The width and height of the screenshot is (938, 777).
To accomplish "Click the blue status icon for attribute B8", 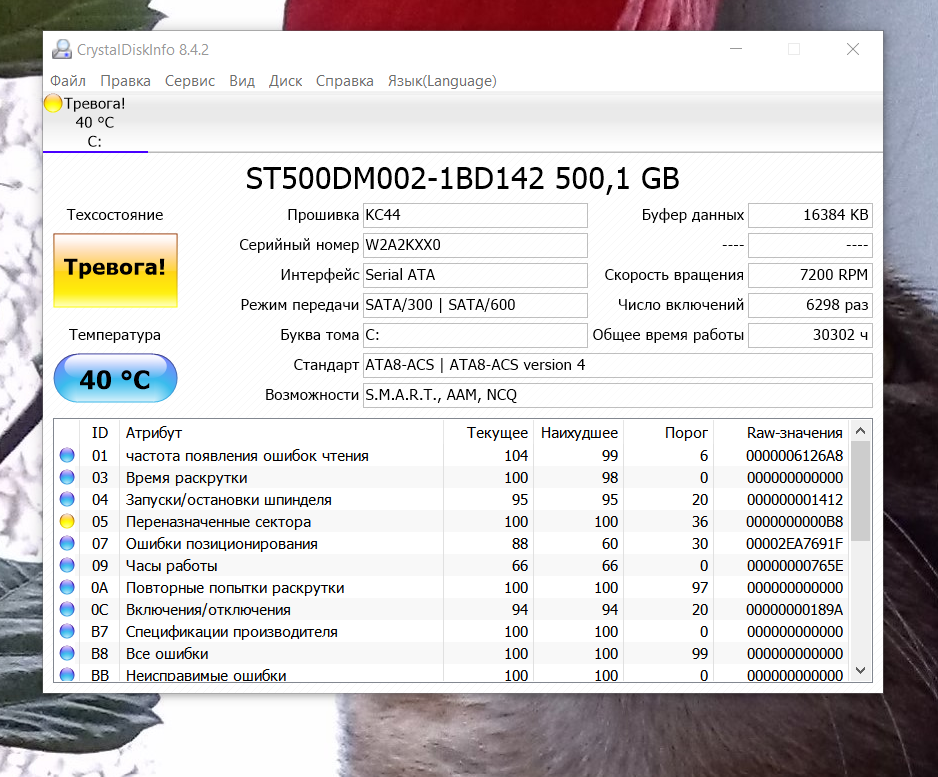I will (67, 654).
